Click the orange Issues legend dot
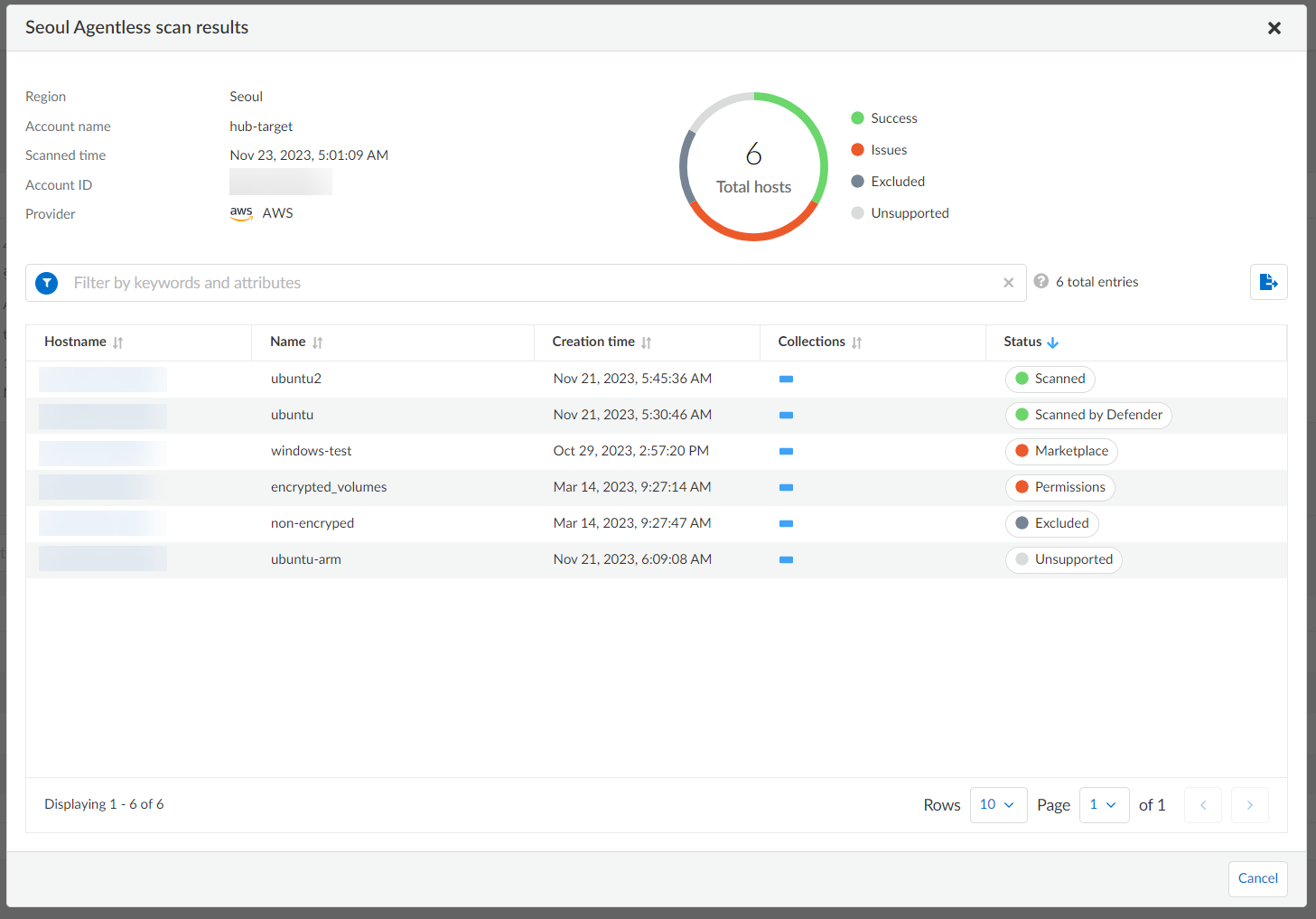The width and height of the screenshot is (1316, 919). pos(858,150)
